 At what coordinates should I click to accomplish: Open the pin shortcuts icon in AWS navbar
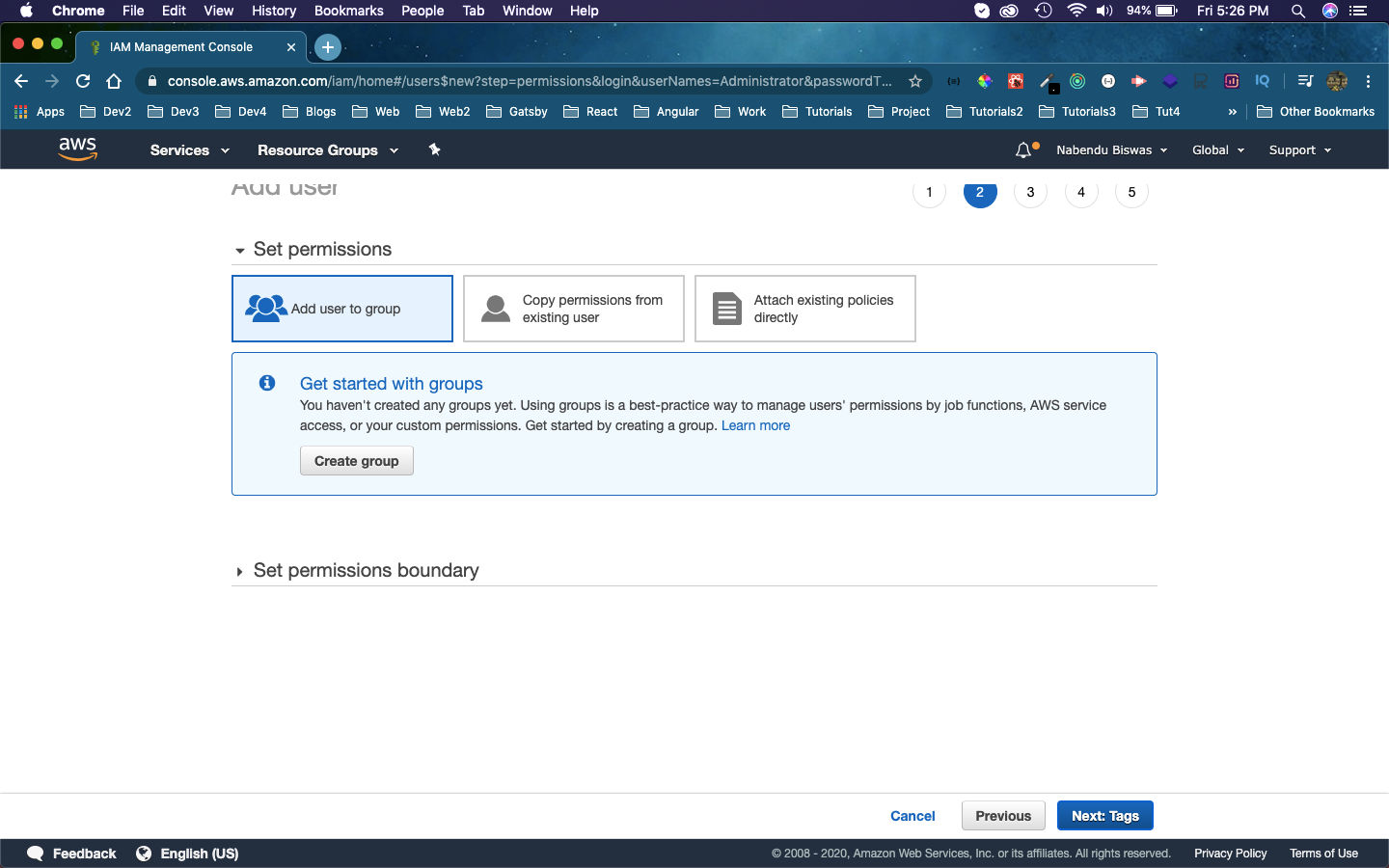434,149
